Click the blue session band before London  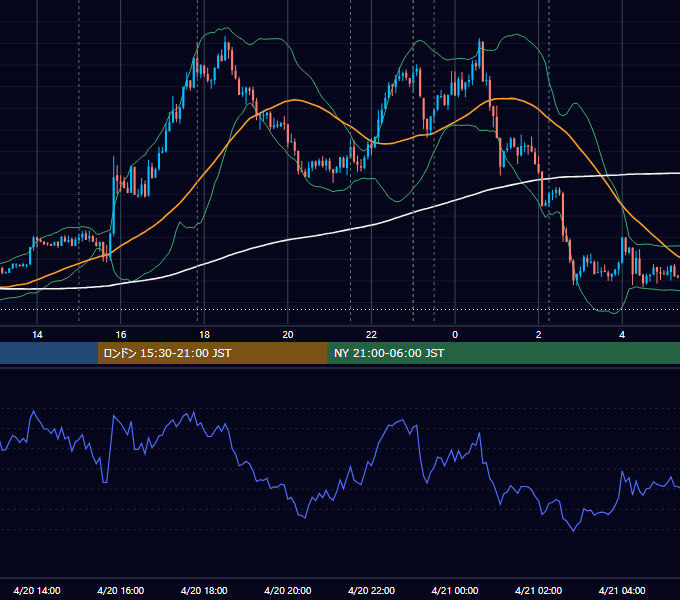coord(49,353)
